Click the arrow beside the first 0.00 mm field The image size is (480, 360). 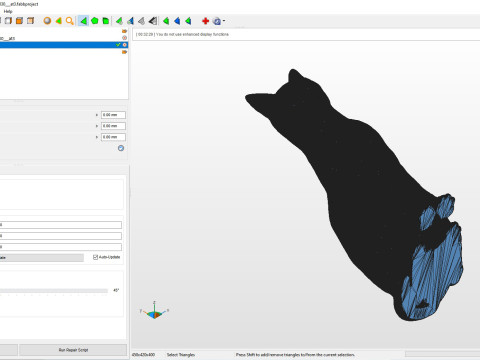point(97,115)
